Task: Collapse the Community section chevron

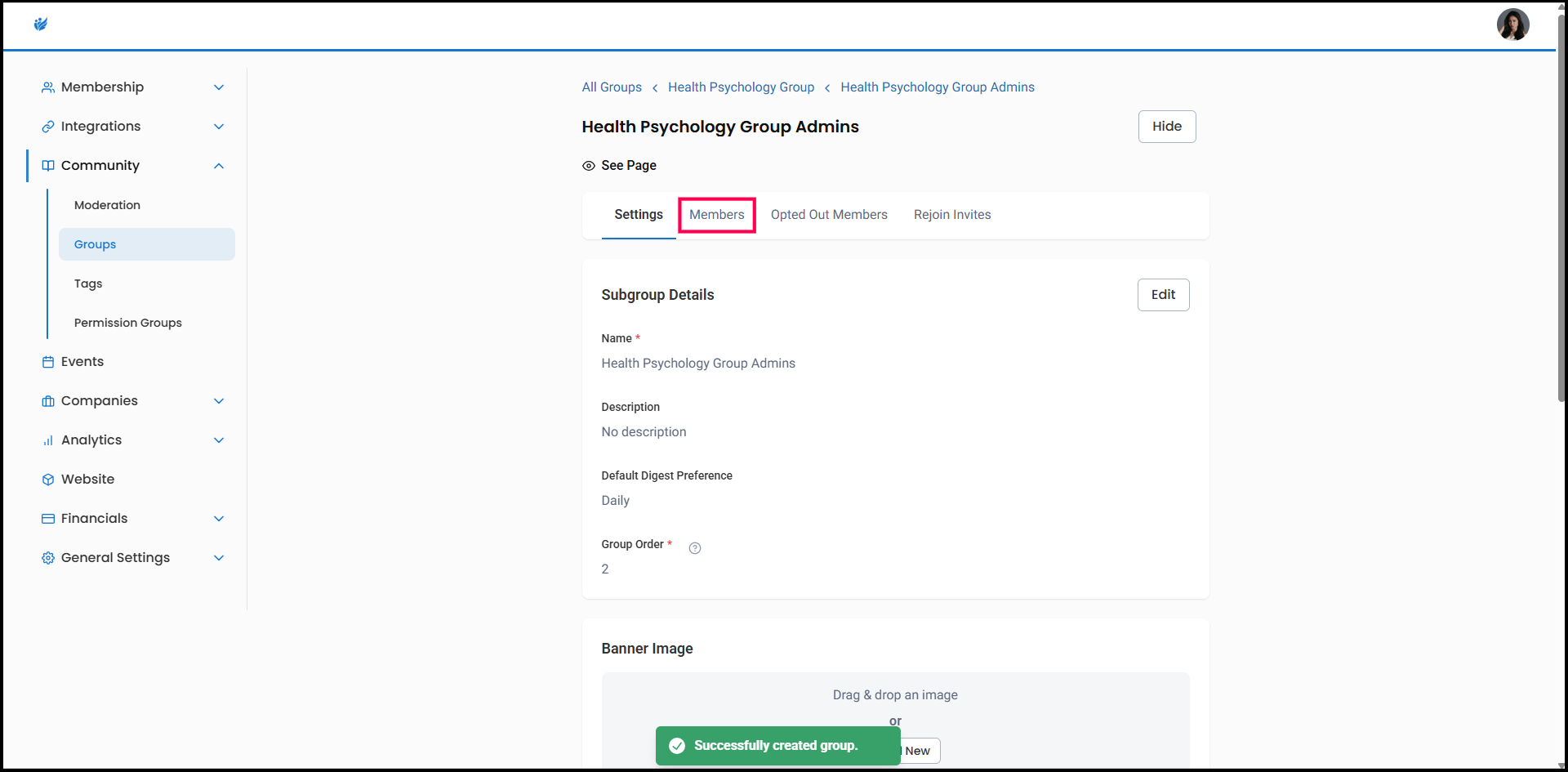Action: [x=219, y=166]
